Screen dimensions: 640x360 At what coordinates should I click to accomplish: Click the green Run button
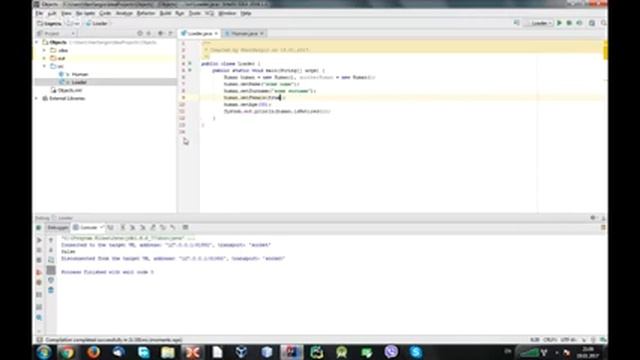(x=560, y=23)
